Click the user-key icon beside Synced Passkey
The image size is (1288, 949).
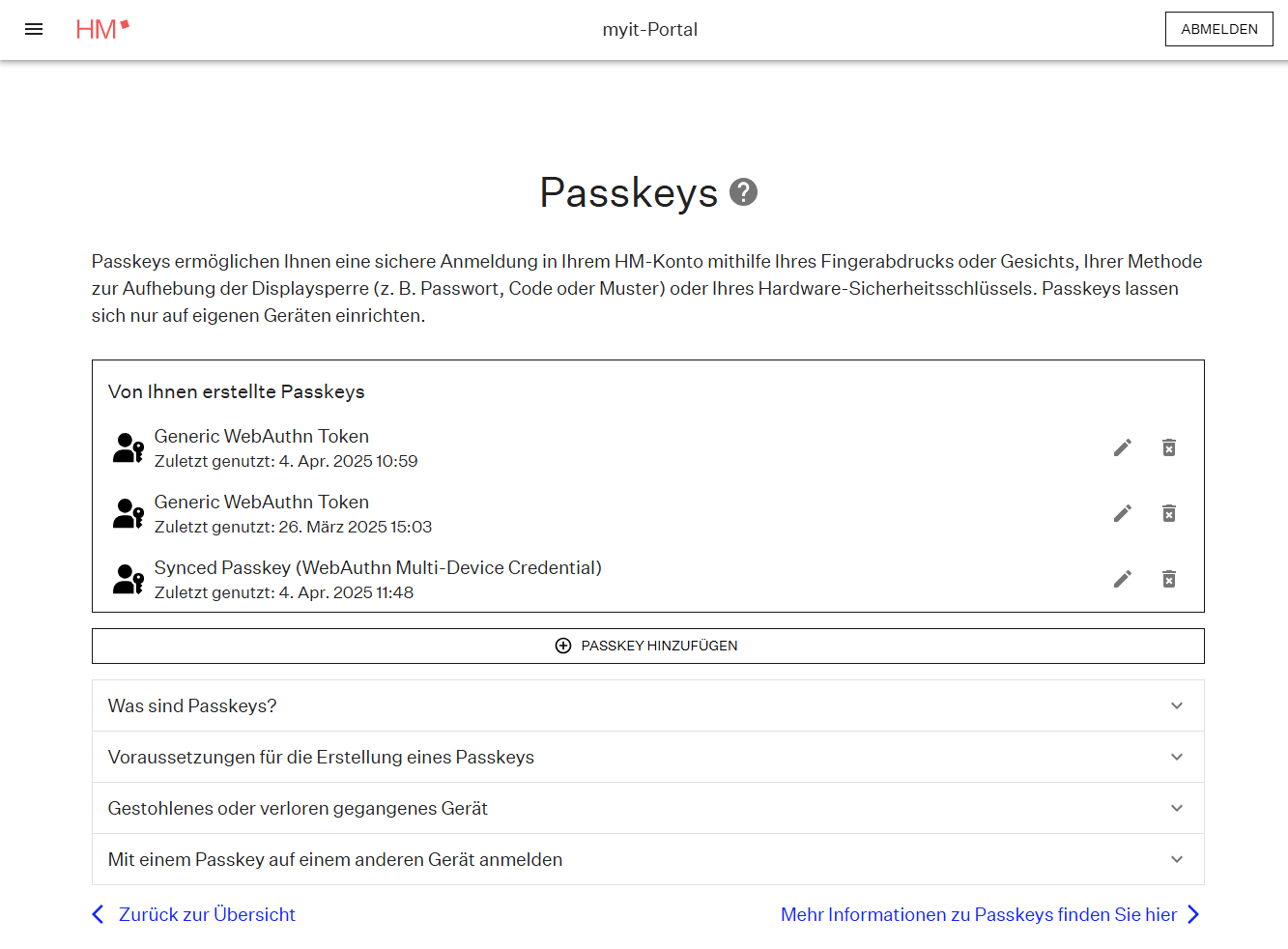pos(129,579)
